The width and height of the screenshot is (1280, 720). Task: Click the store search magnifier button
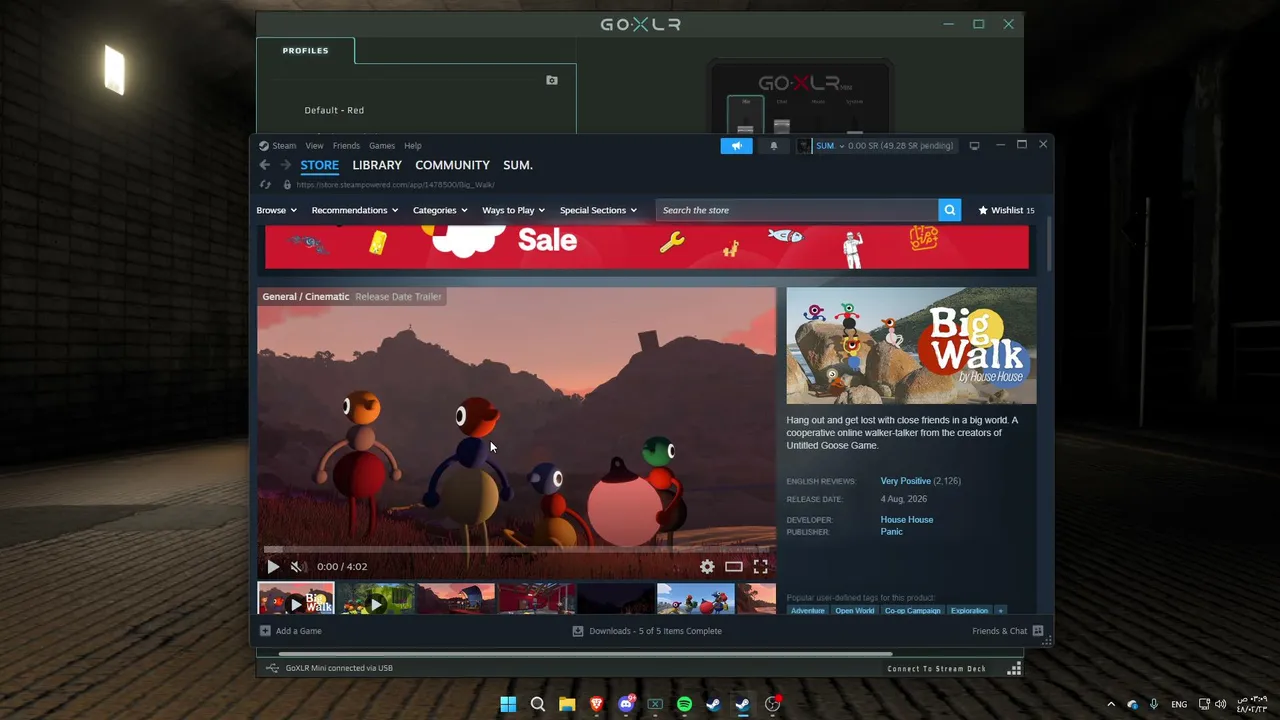(949, 210)
